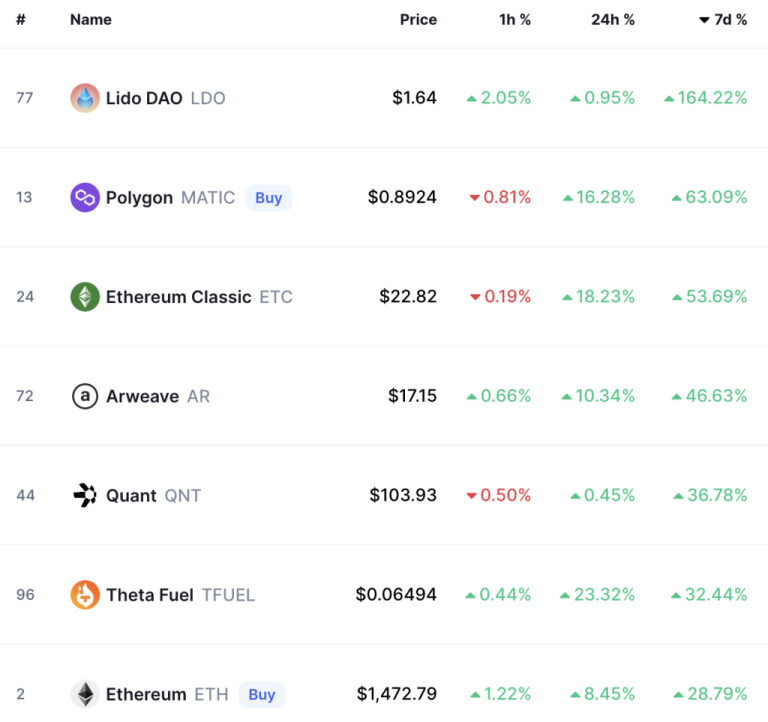The width and height of the screenshot is (768, 722).
Task: Sort table by 24h % column header
Action: click(x=612, y=20)
